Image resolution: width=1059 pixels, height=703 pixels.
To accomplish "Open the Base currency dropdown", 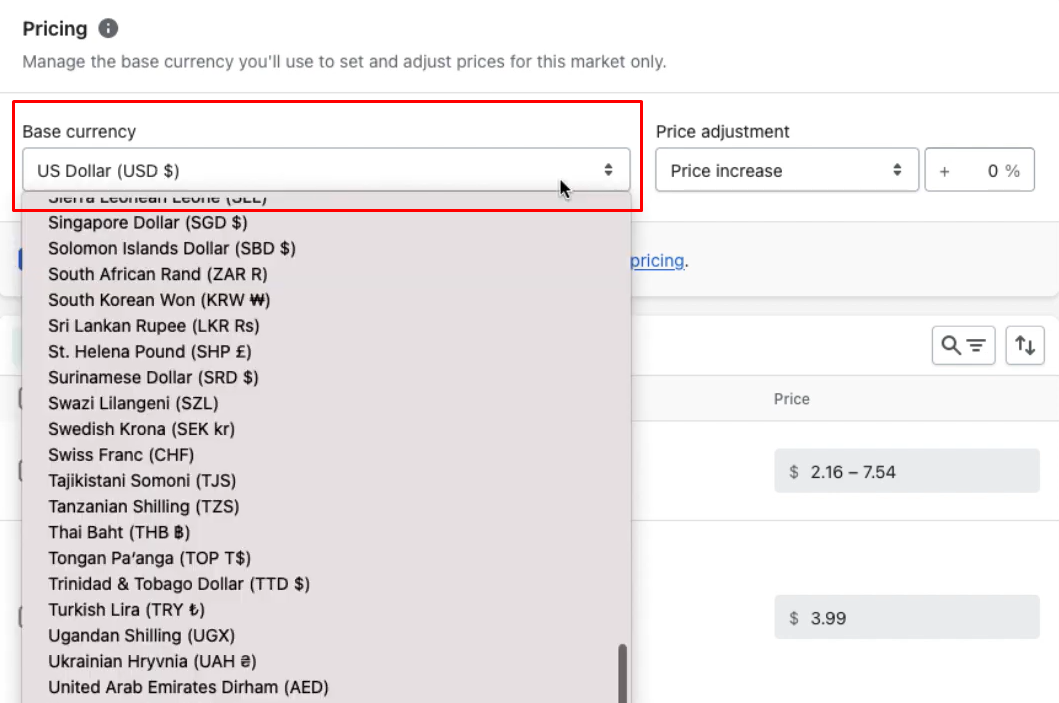I will pos(326,170).
